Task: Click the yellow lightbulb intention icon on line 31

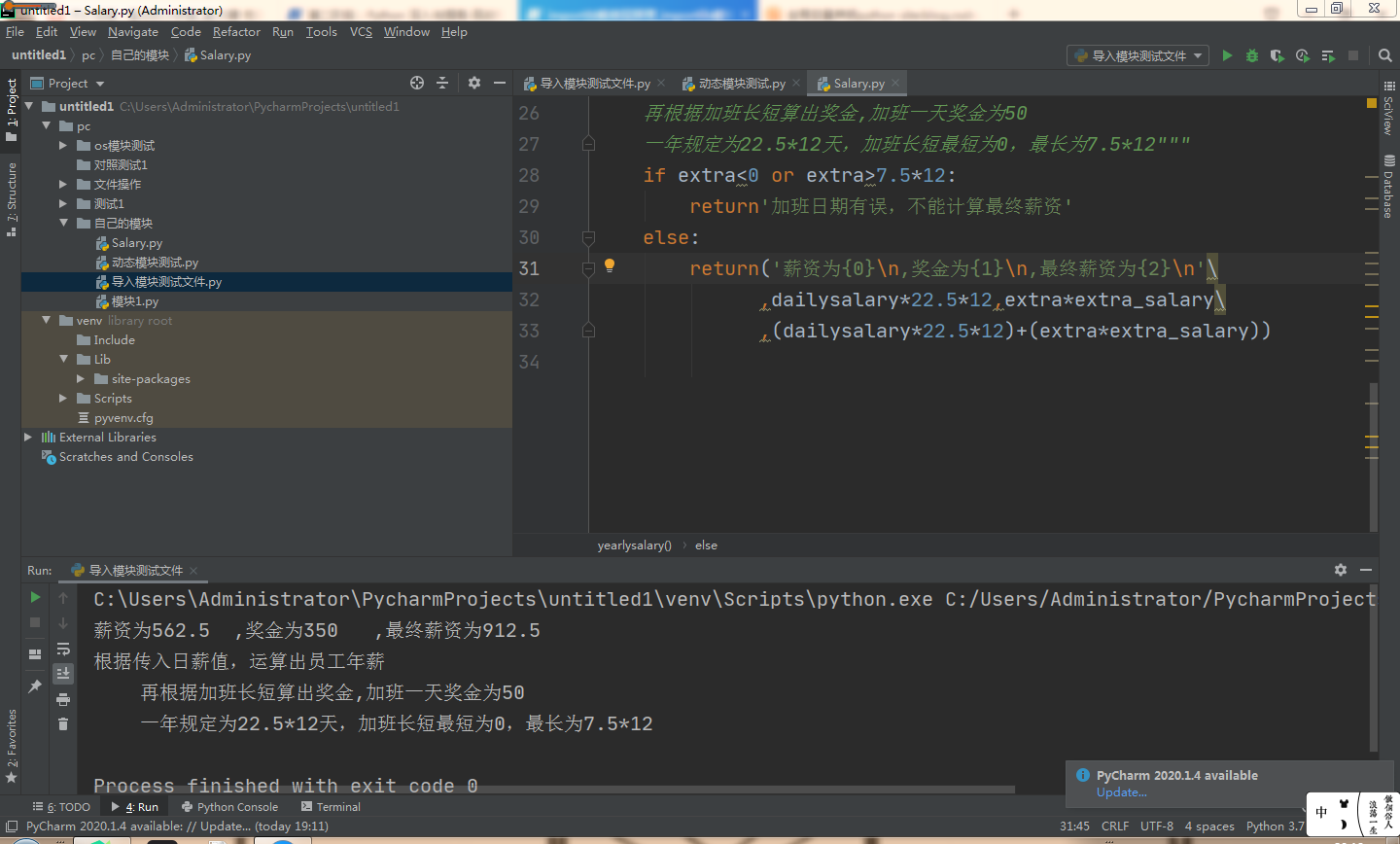Action: pyautogui.click(x=610, y=265)
